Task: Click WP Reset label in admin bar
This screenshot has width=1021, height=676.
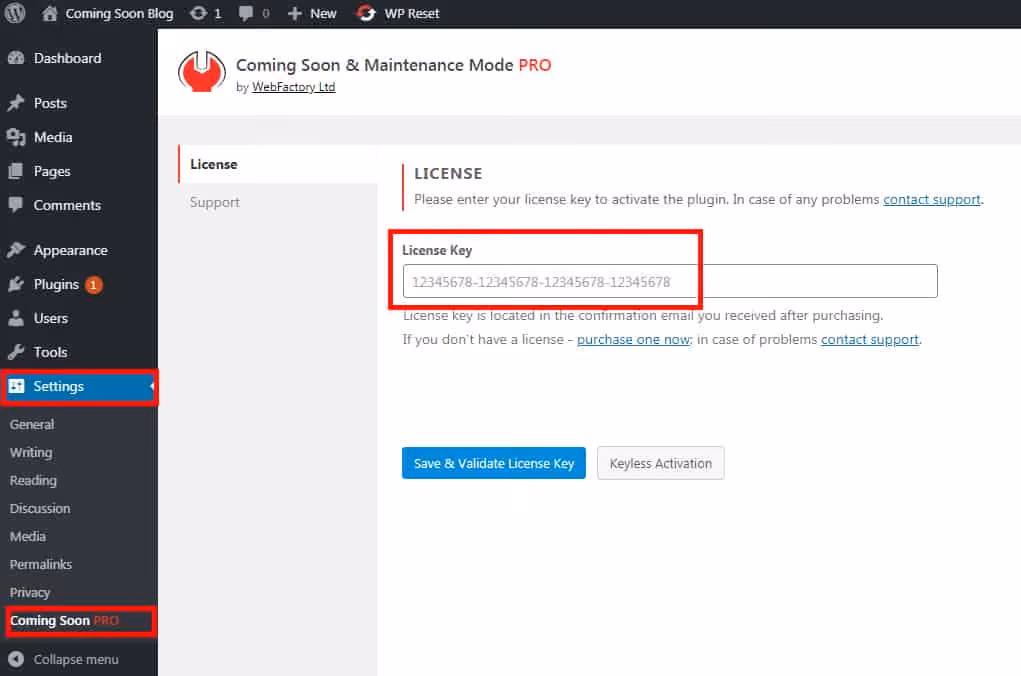Action: coord(412,13)
